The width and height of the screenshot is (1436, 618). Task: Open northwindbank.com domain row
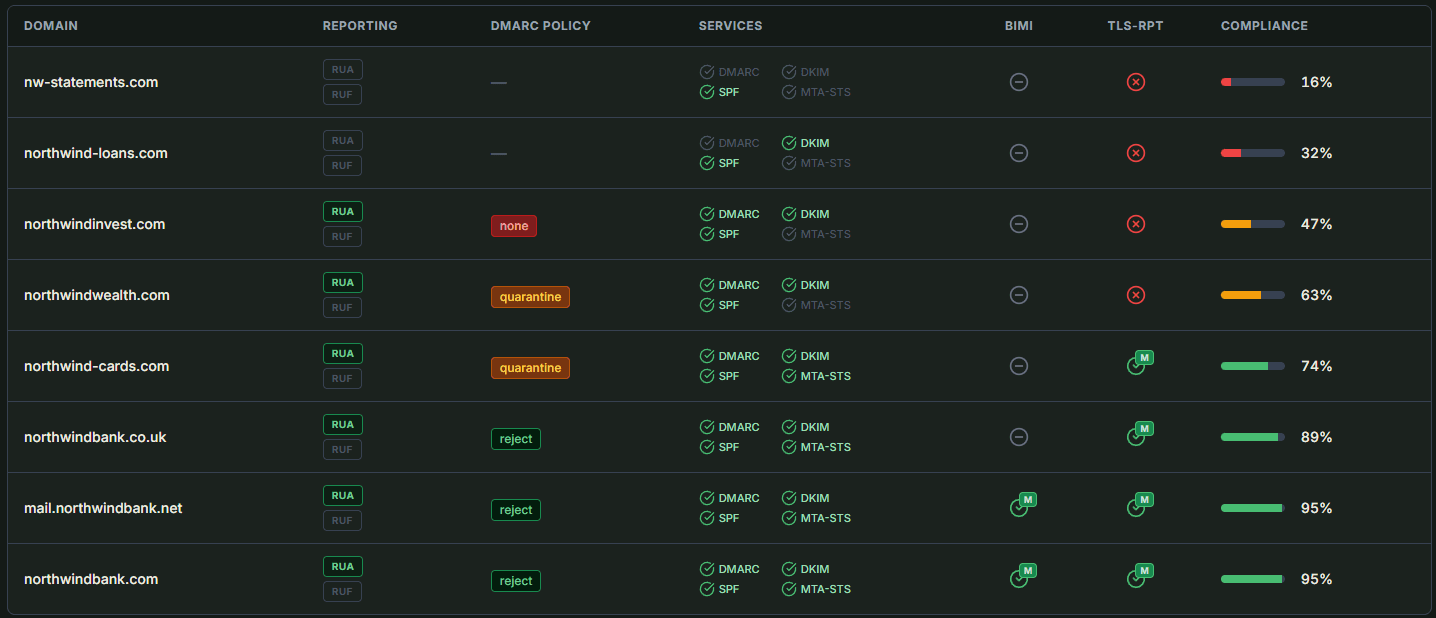pos(719,579)
